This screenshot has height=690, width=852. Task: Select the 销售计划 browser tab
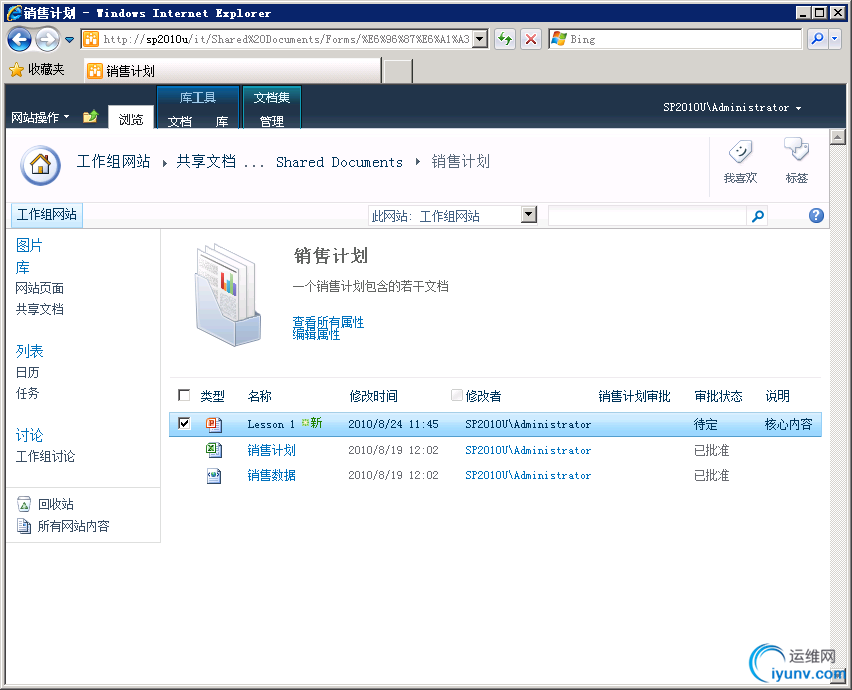pyautogui.click(x=233, y=71)
